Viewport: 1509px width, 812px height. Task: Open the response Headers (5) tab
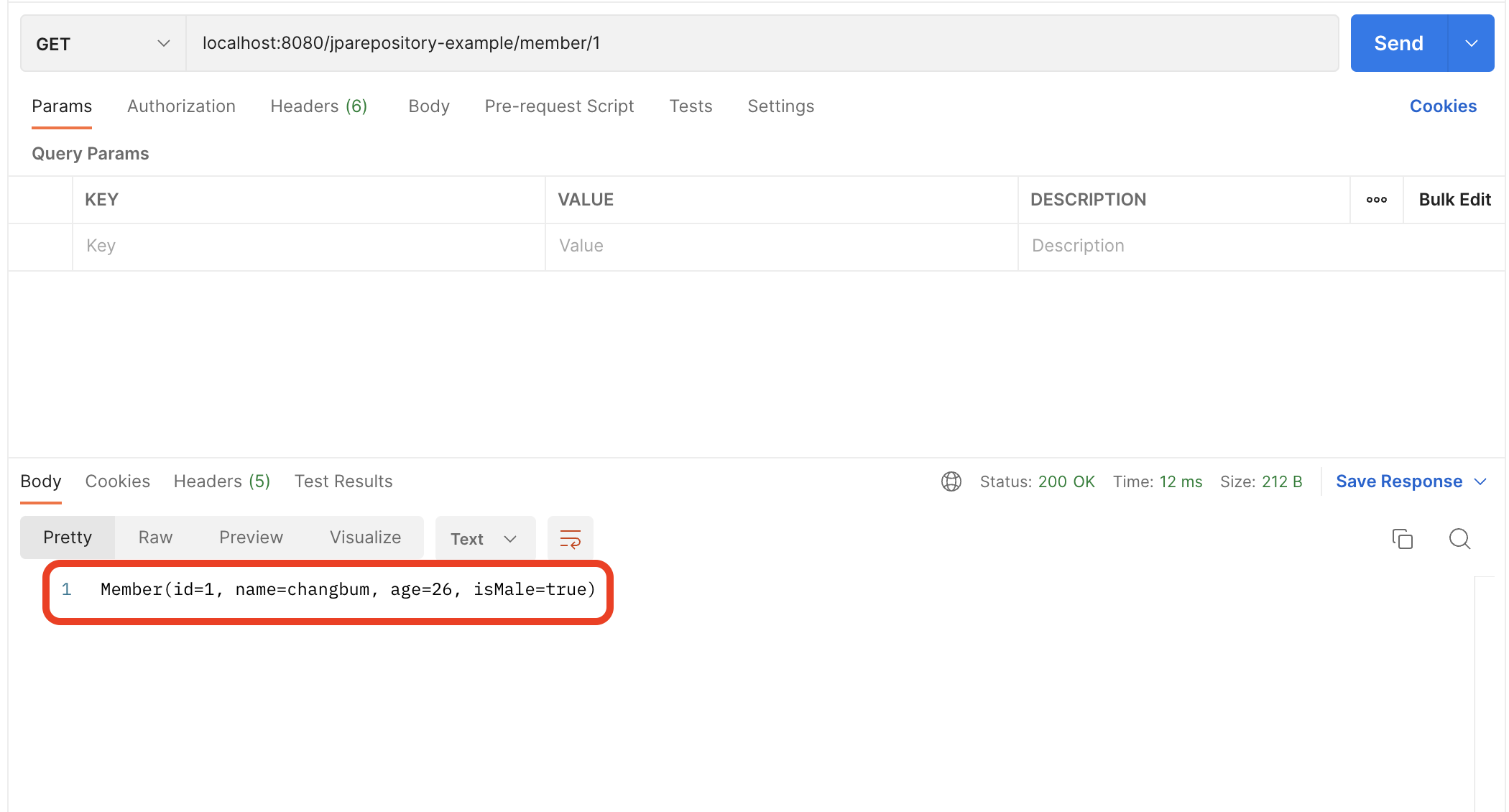(221, 481)
